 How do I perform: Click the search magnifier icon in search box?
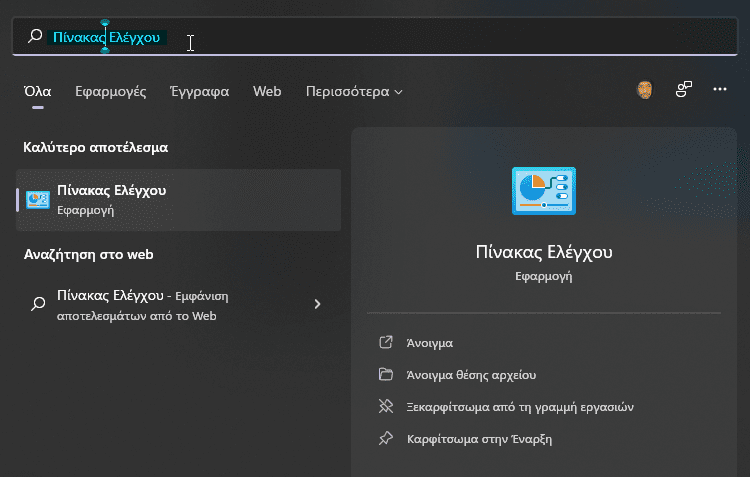pos(35,36)
